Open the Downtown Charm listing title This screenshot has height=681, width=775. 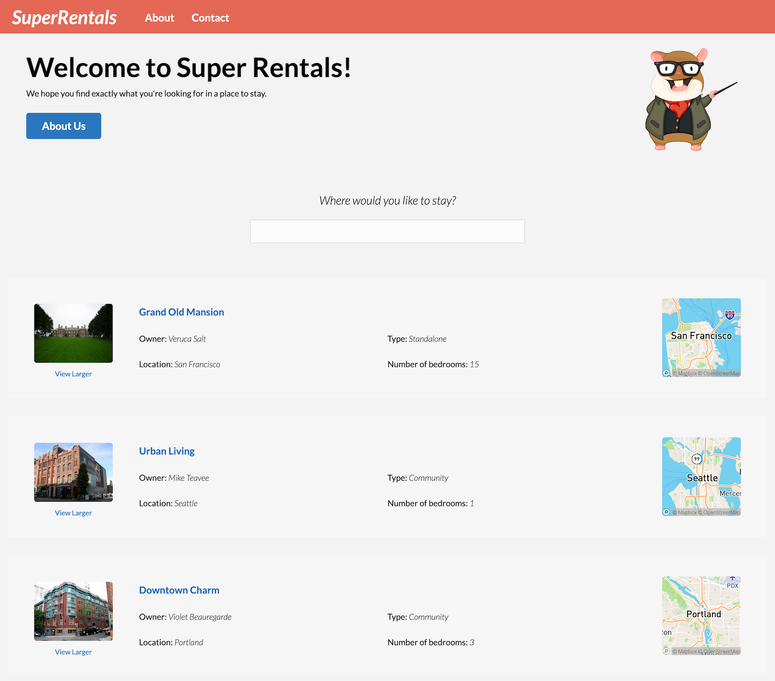[x=179, y=590]
